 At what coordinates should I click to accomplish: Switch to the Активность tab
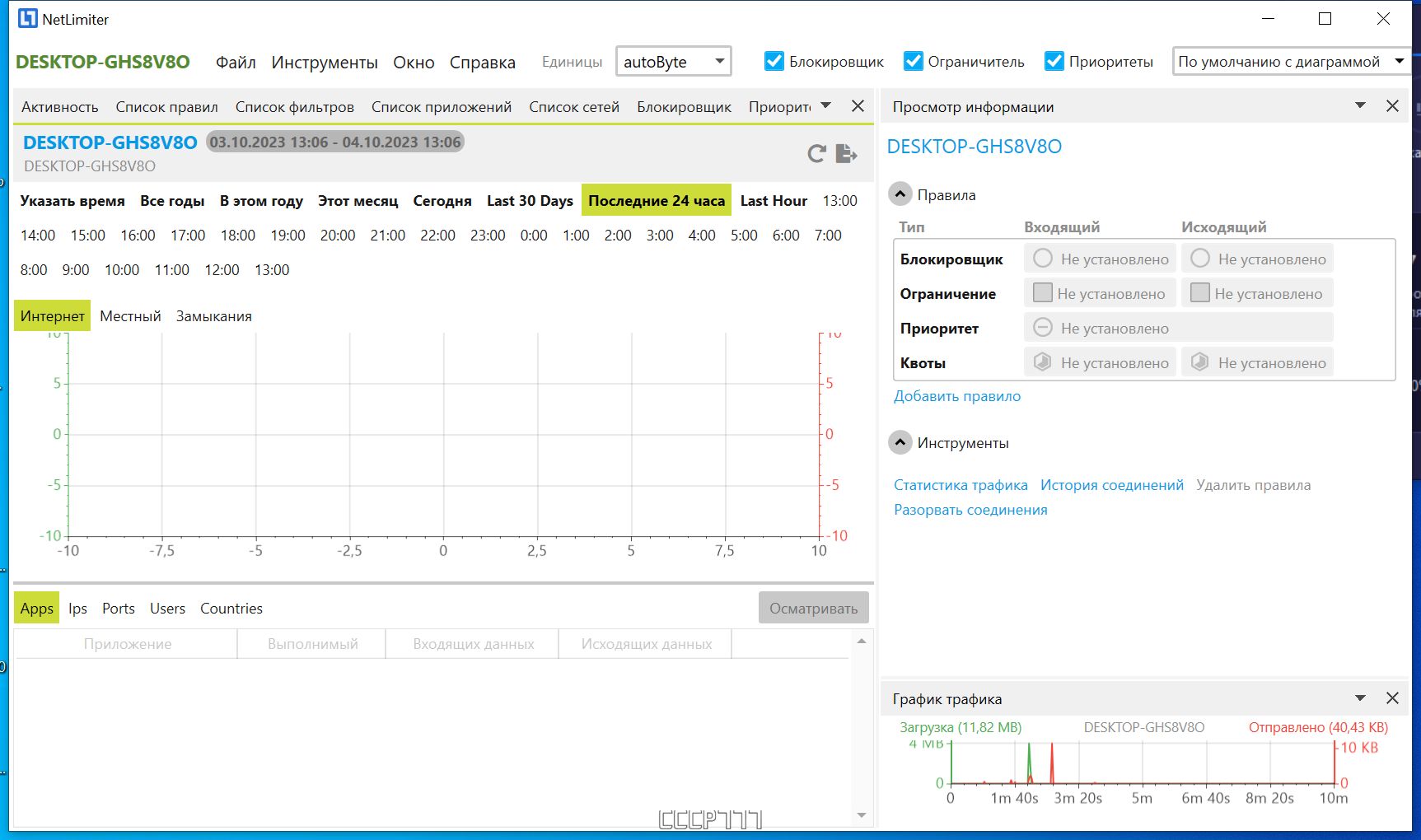[x=59, y=107]
